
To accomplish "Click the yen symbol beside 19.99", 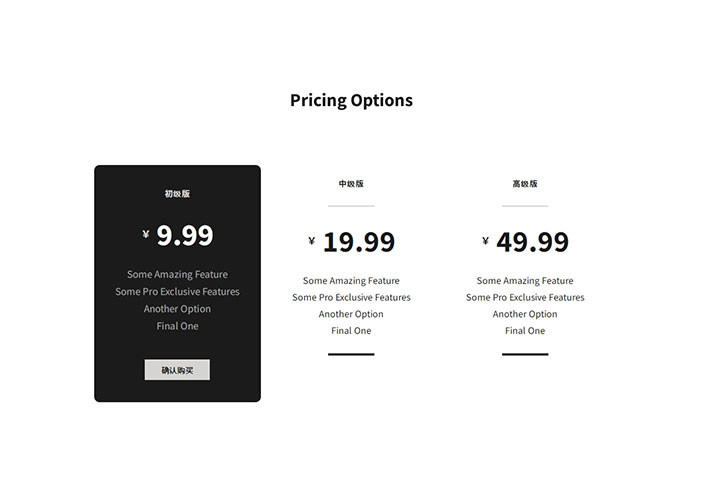I will point(312,241).
